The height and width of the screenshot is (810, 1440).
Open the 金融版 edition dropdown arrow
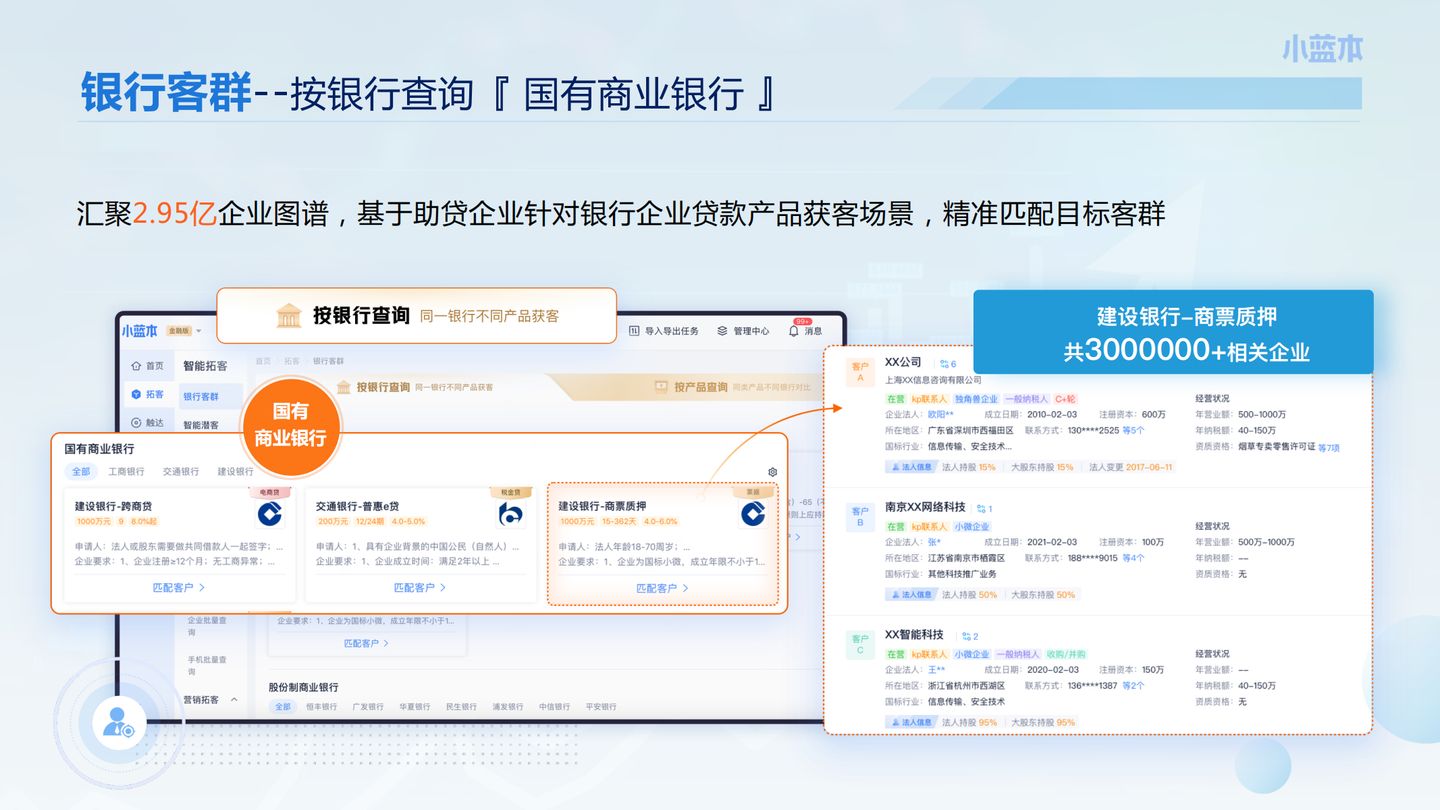[199, 331]
